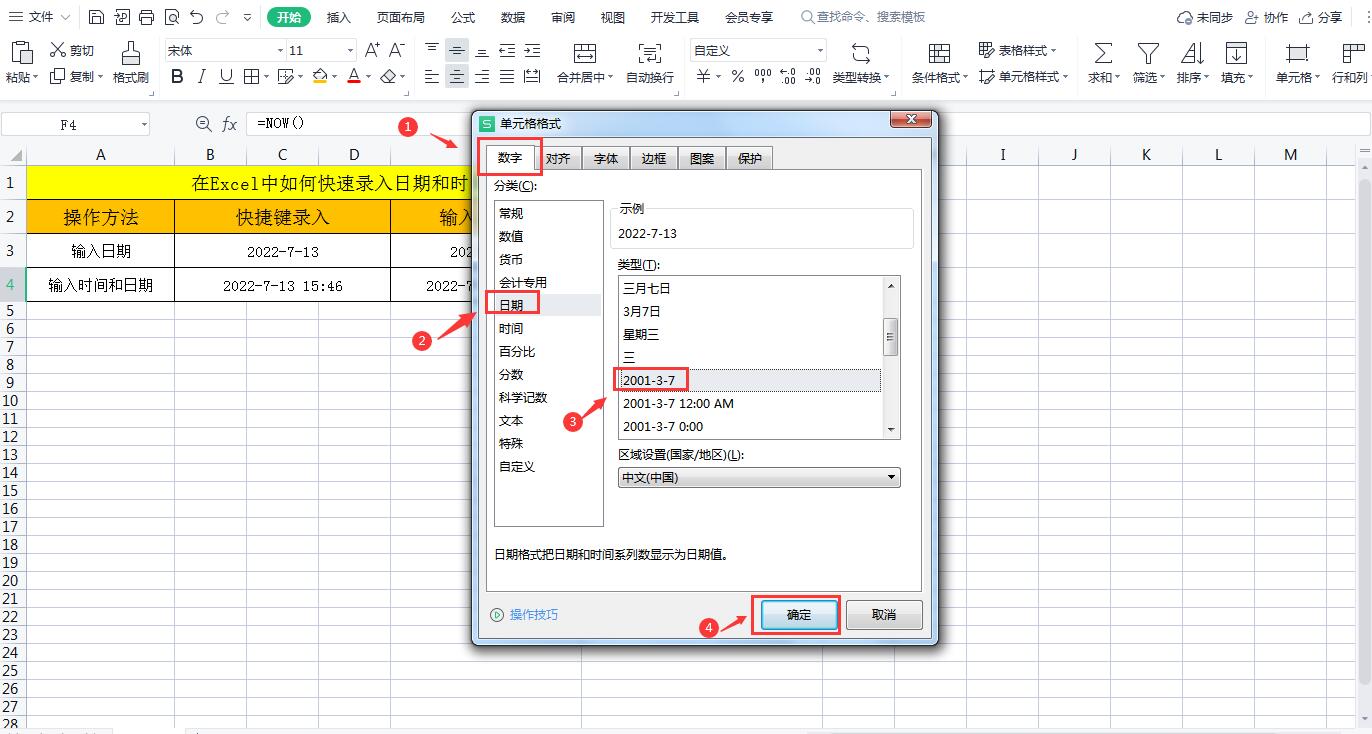Cancel the dialog with 取消
Screen dimensions: 1372x734
(x=883, y=615)
